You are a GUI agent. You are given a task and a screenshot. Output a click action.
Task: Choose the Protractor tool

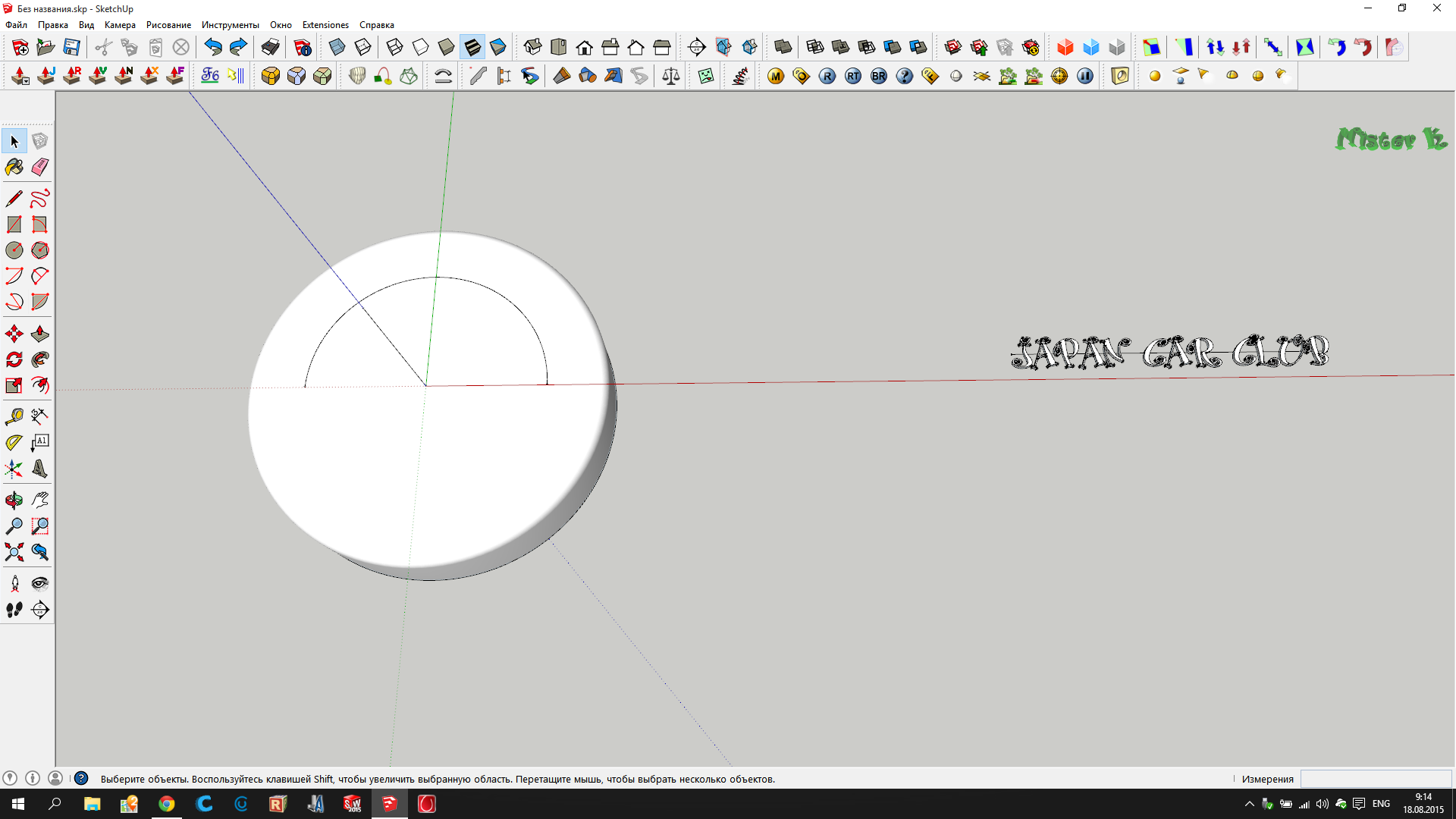[14, 442]
